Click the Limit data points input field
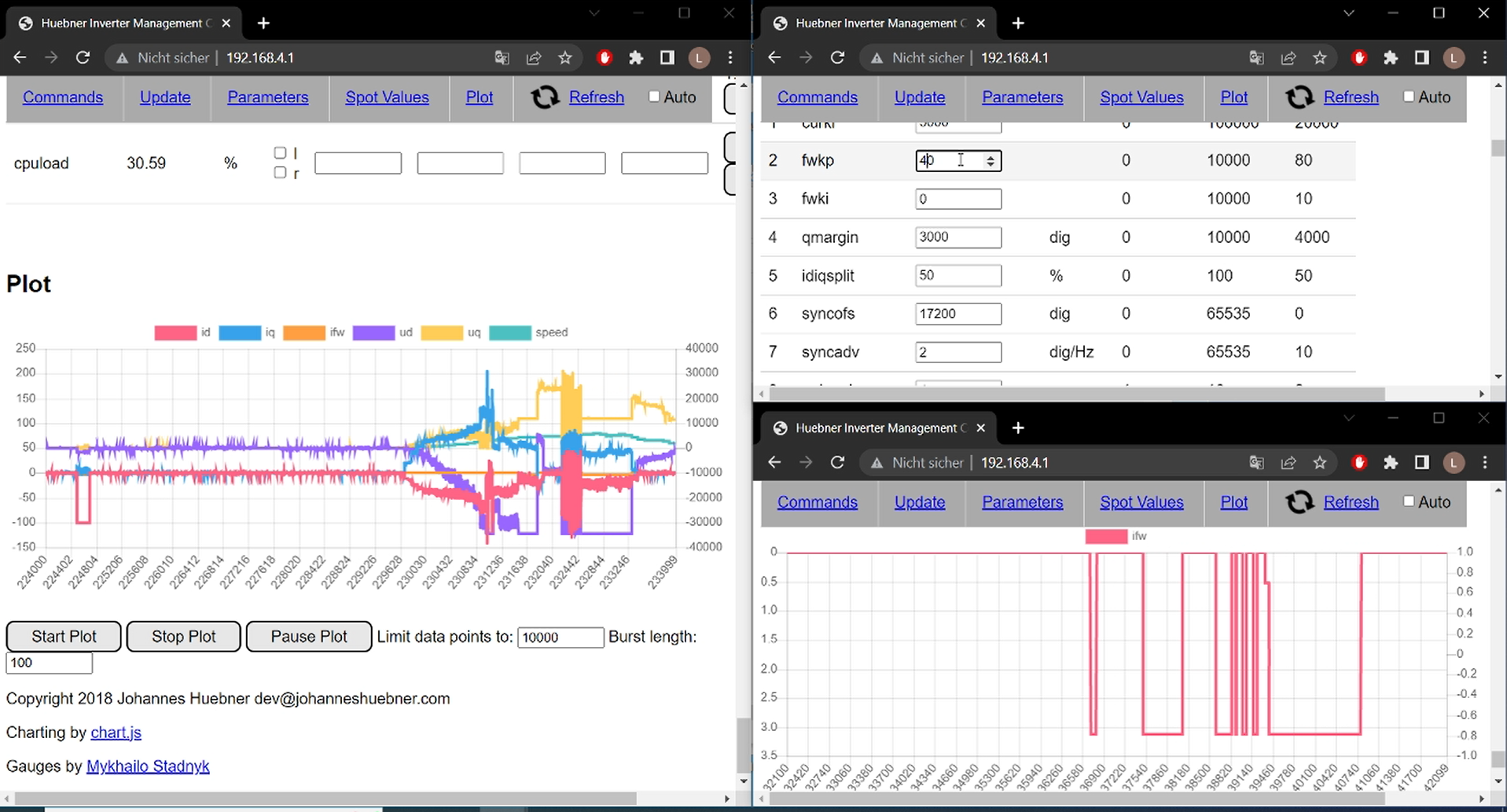 point(560,637)
